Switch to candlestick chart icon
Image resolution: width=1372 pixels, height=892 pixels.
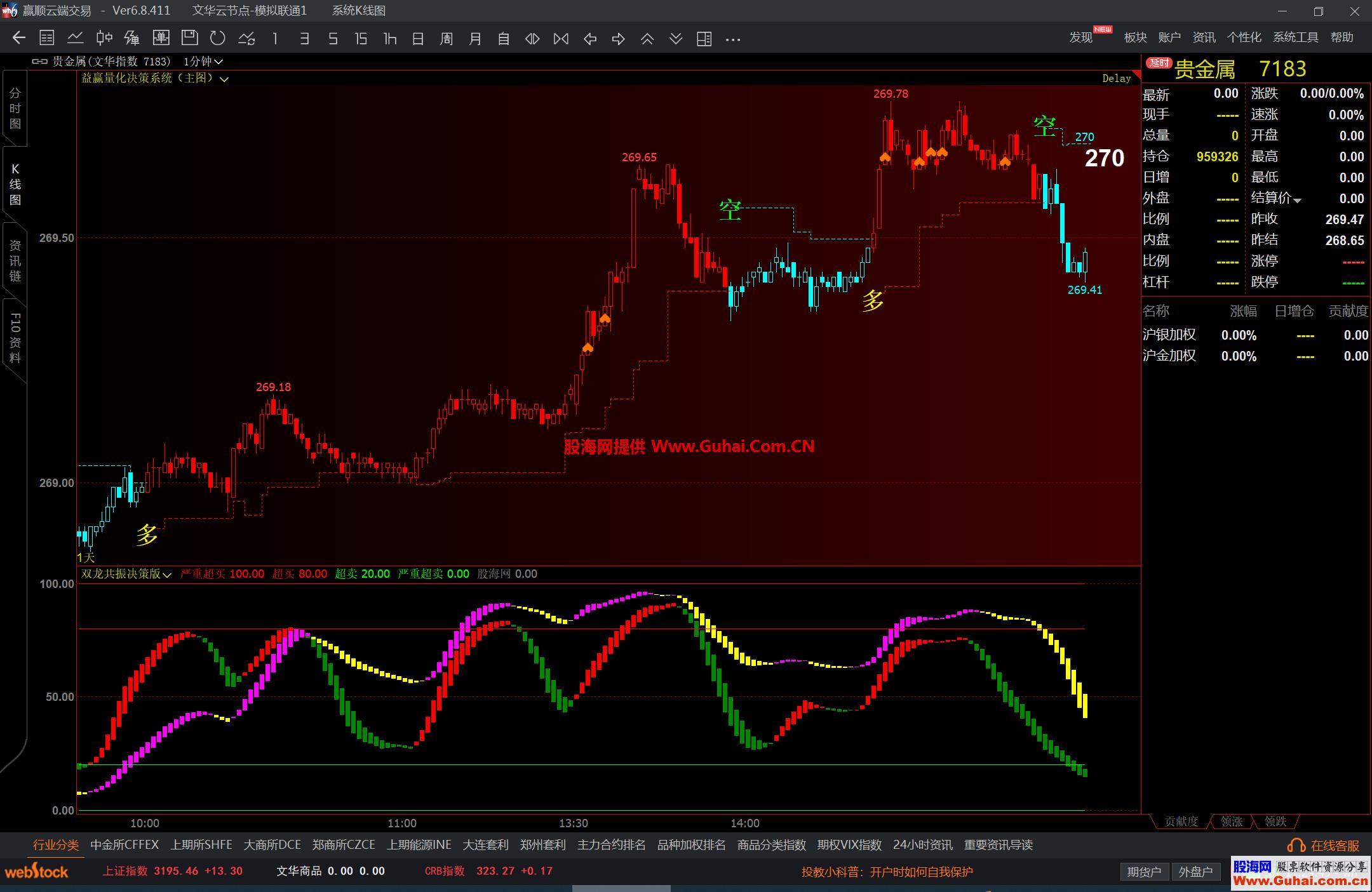(x=104, y=38)
